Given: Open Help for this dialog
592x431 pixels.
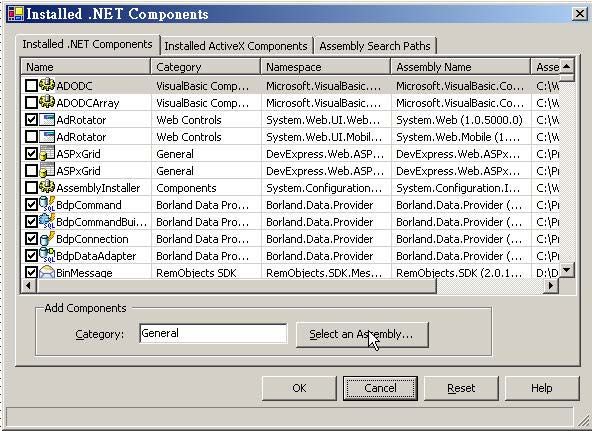Looking at the screenshot, I should point(542,388).
